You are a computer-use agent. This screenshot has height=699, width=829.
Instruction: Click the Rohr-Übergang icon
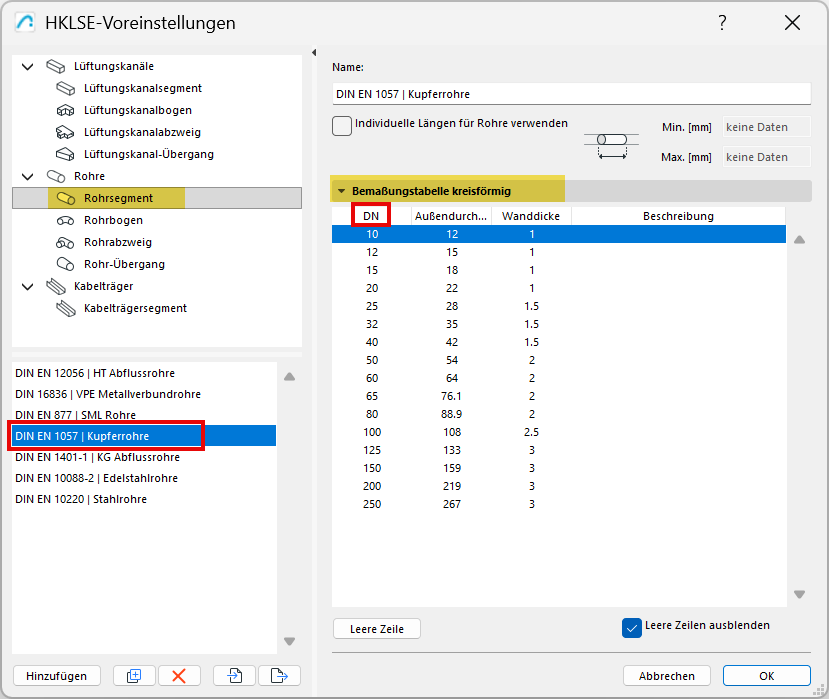(x=66, y=264)
